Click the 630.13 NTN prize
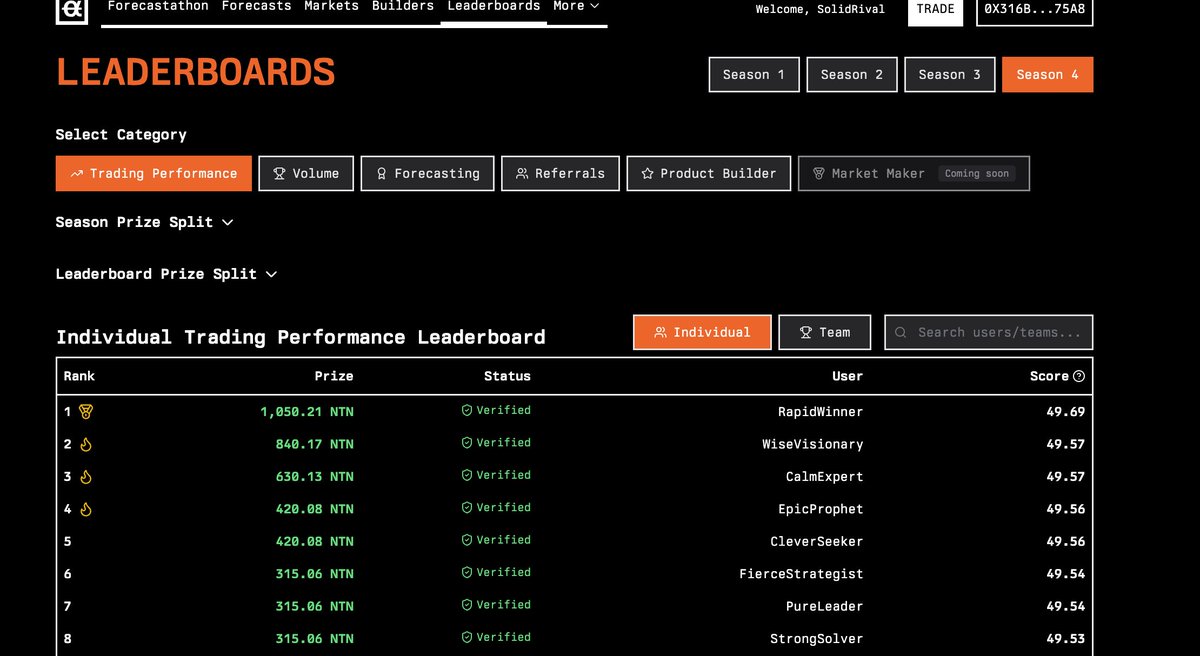Image resolution: width=1200 pixels, height=656 pixels. 315,477
